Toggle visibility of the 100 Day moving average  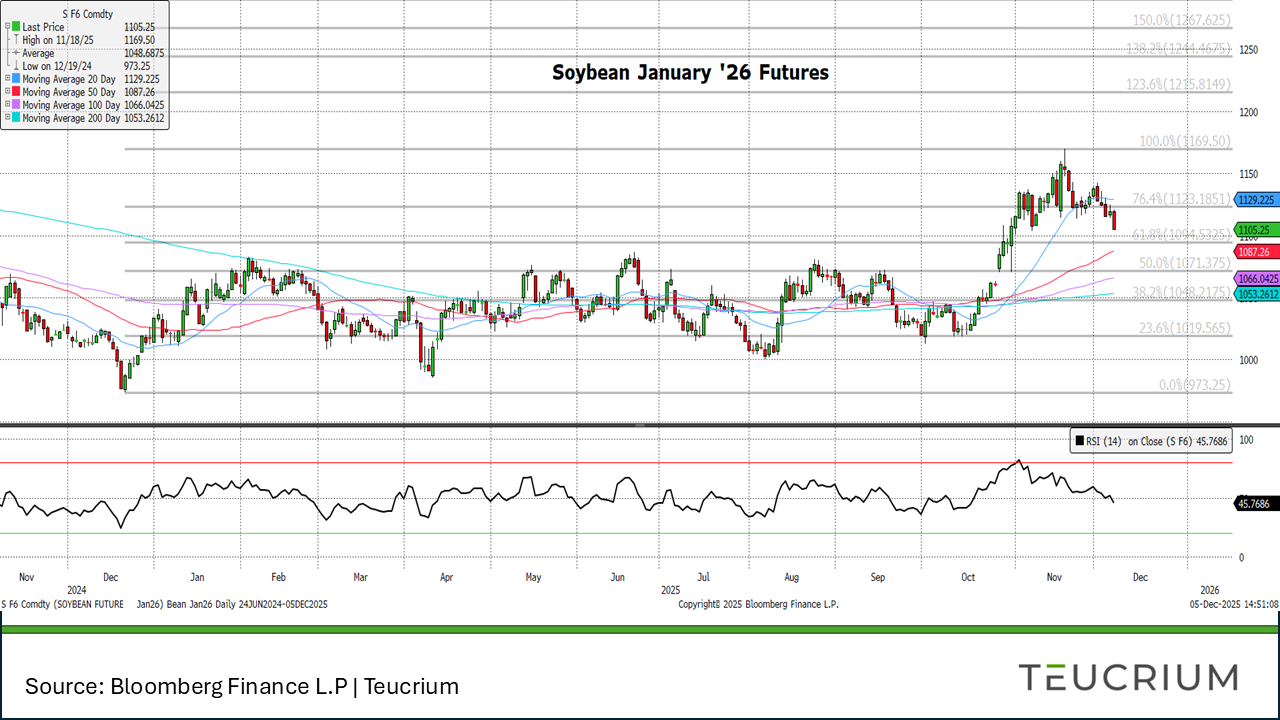7,104
